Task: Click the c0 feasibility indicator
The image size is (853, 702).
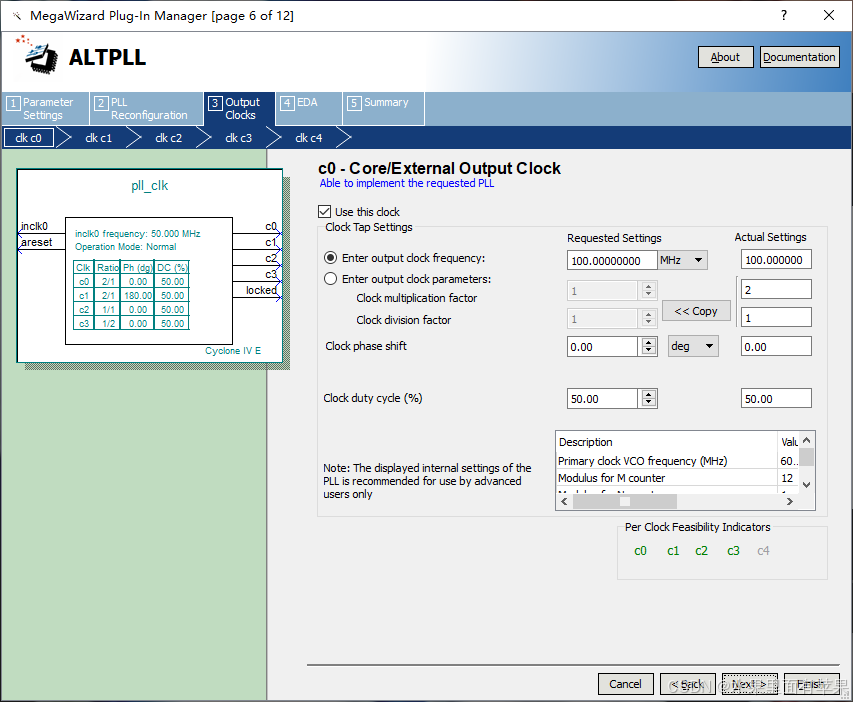Action: [640, 551]
